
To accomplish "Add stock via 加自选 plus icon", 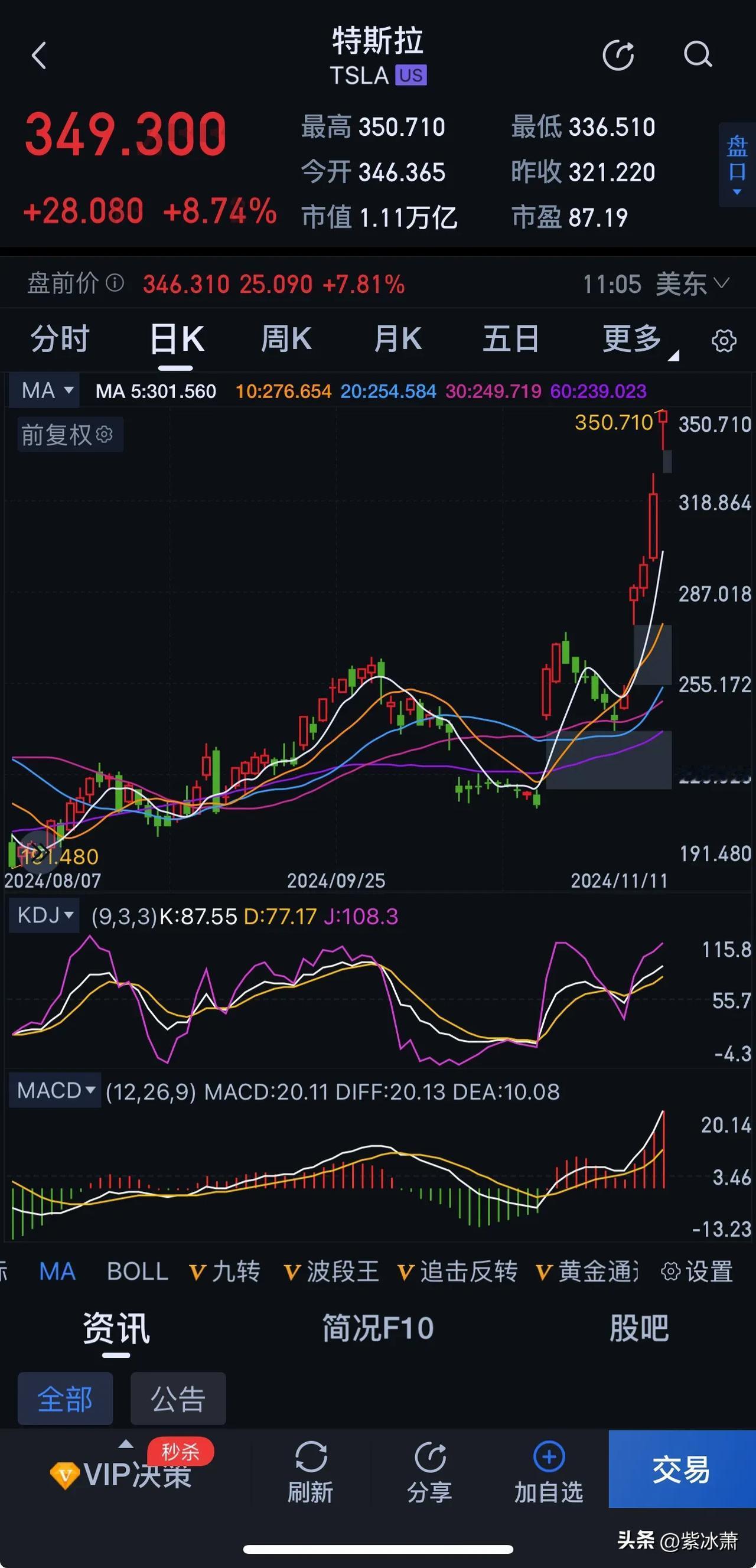I will 549,1457.
